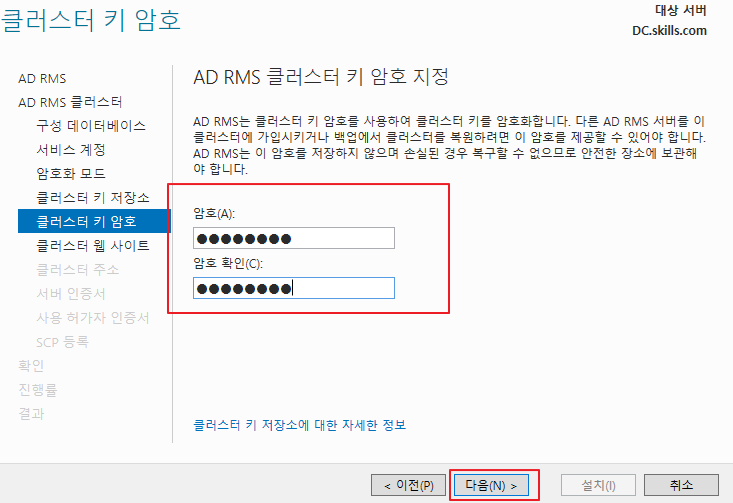Focus the 암호 확인(C) confirm password field
This screenshot has height=503, width=733.
click(x=294, y=288)
